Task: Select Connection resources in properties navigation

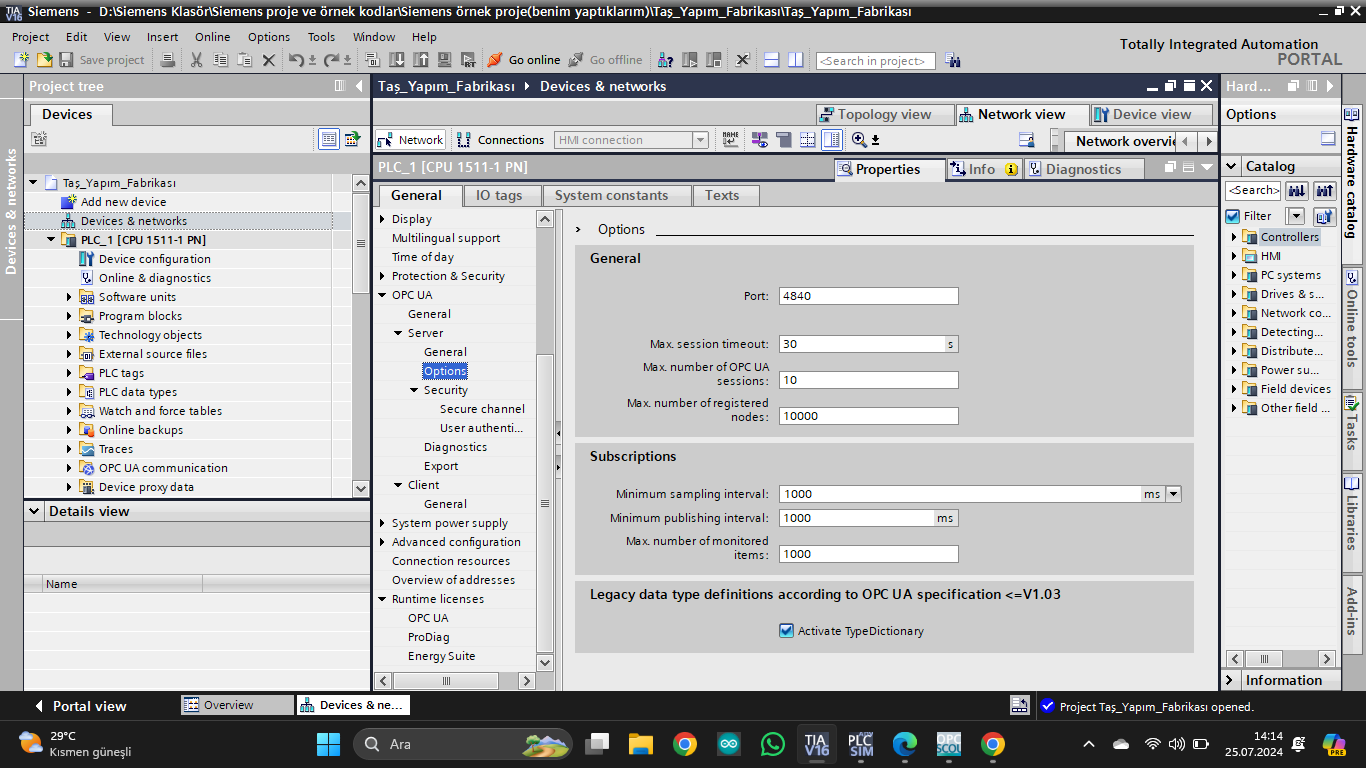Action: (x=451, y=561)
